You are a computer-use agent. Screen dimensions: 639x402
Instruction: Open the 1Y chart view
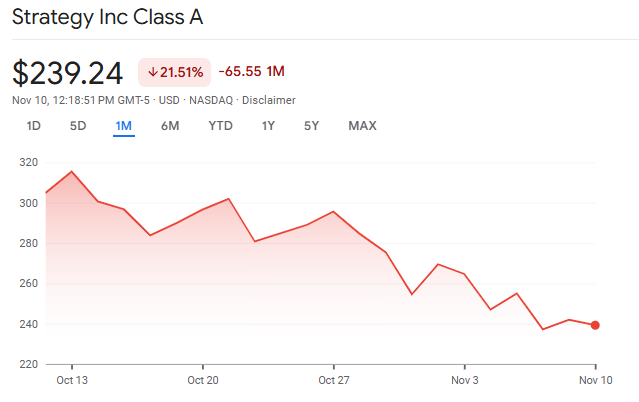click(268, 126)
